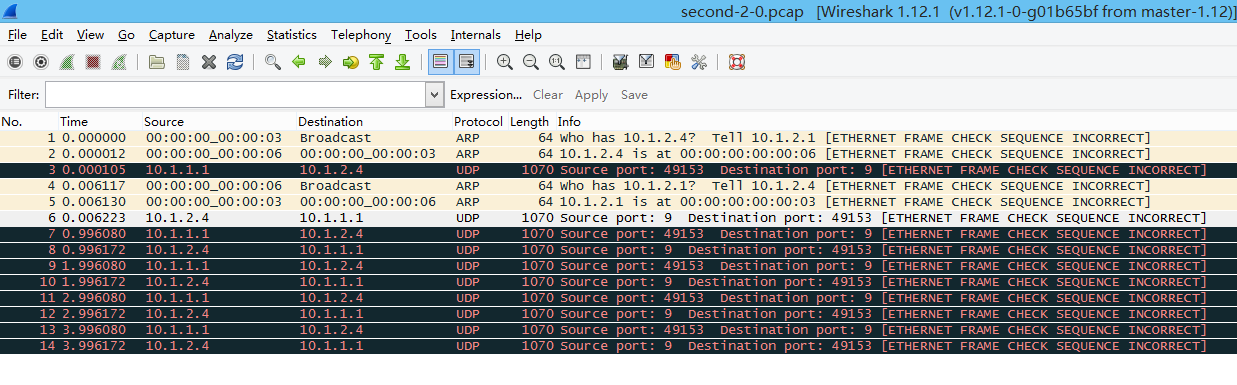
Task: Select packet 2 ARP reply 10.1.2.4 is at
Action: [x=618, y=154]
